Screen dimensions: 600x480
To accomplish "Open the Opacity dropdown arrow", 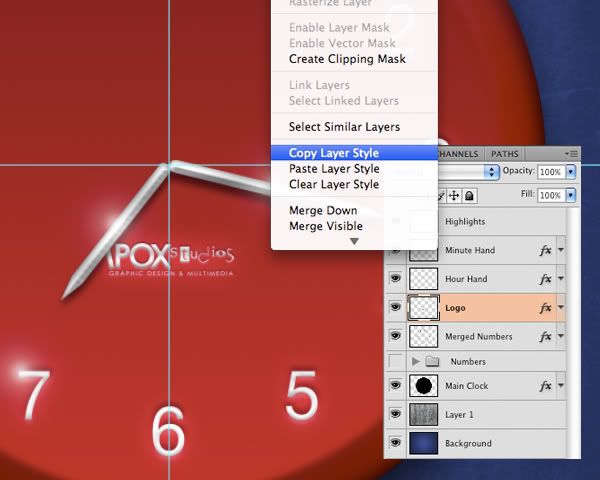I will pos(571,172).
